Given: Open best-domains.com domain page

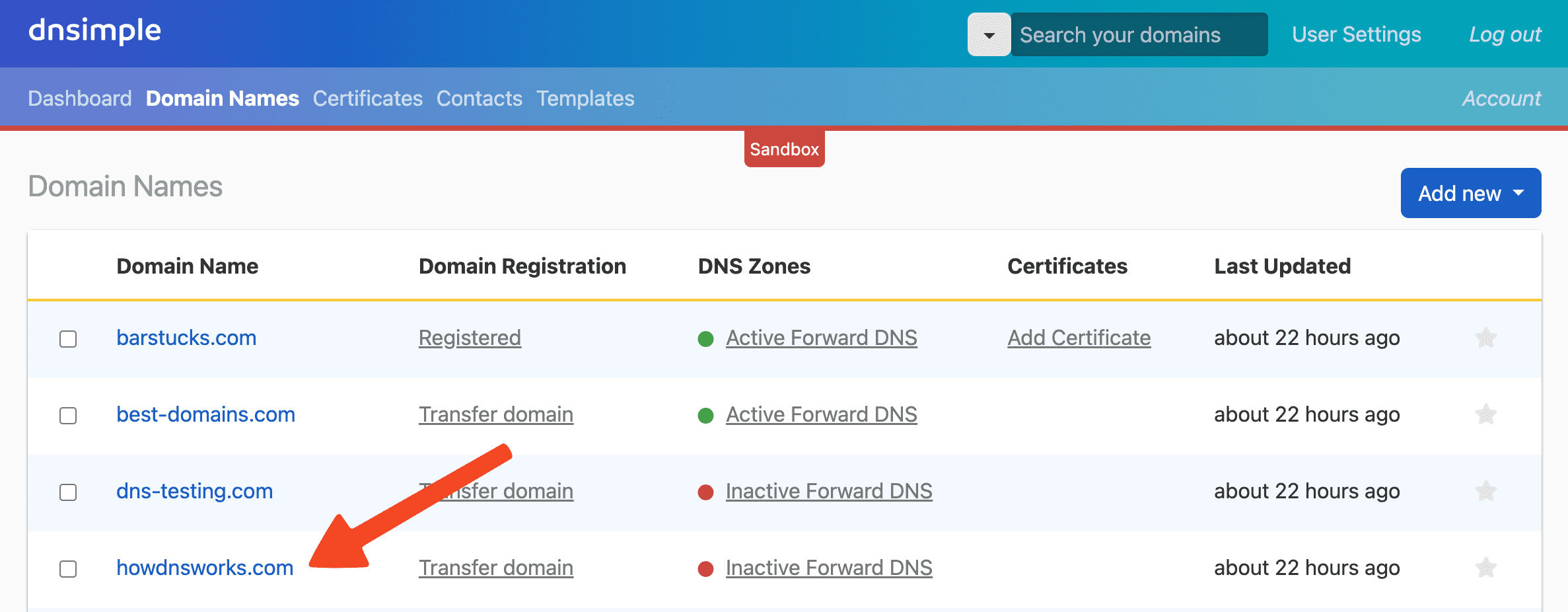Looking at the screenshot, I should click(206, 414).
